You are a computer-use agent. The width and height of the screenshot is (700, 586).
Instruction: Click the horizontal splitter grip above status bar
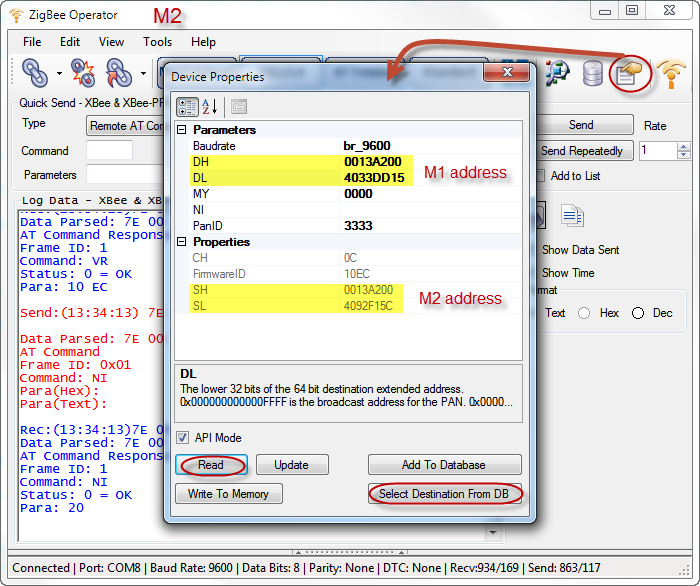350,552
